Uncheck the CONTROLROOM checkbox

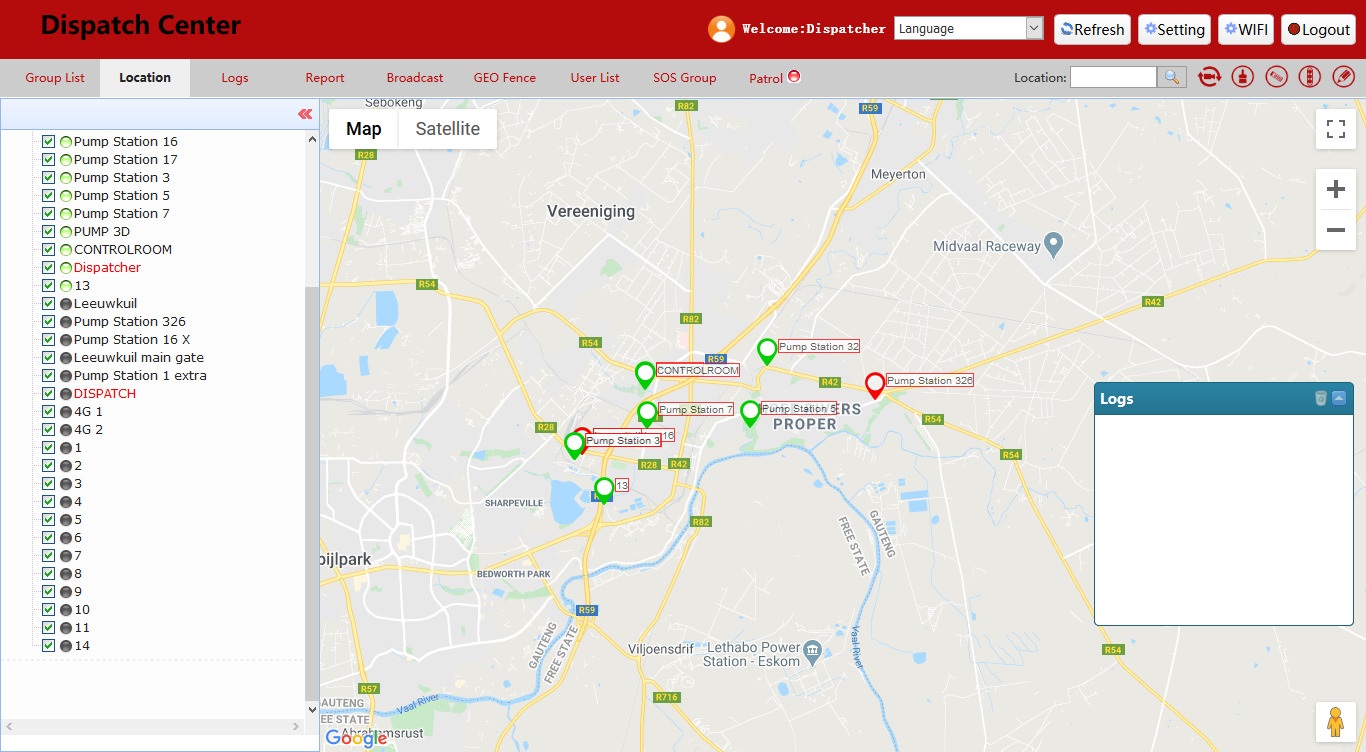pos(48,249)
